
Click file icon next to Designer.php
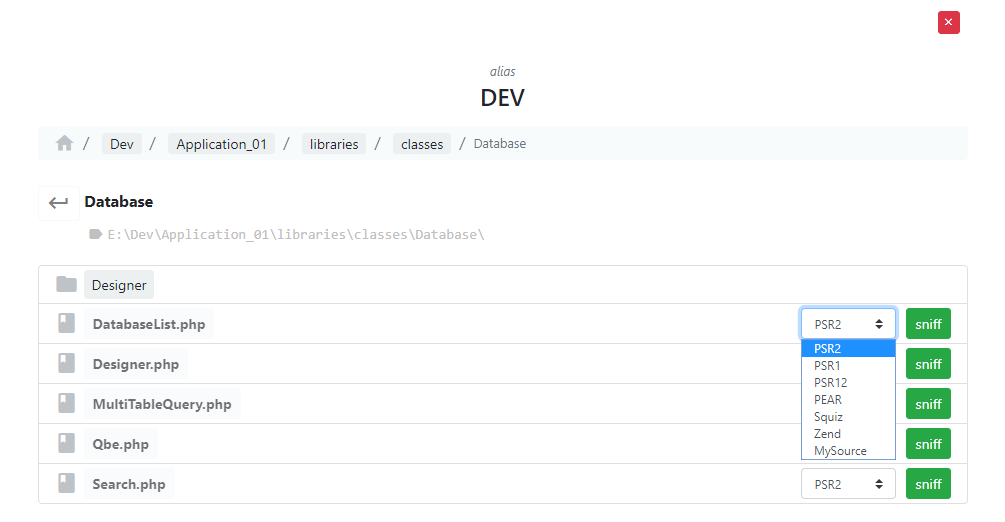coord(67,364)
